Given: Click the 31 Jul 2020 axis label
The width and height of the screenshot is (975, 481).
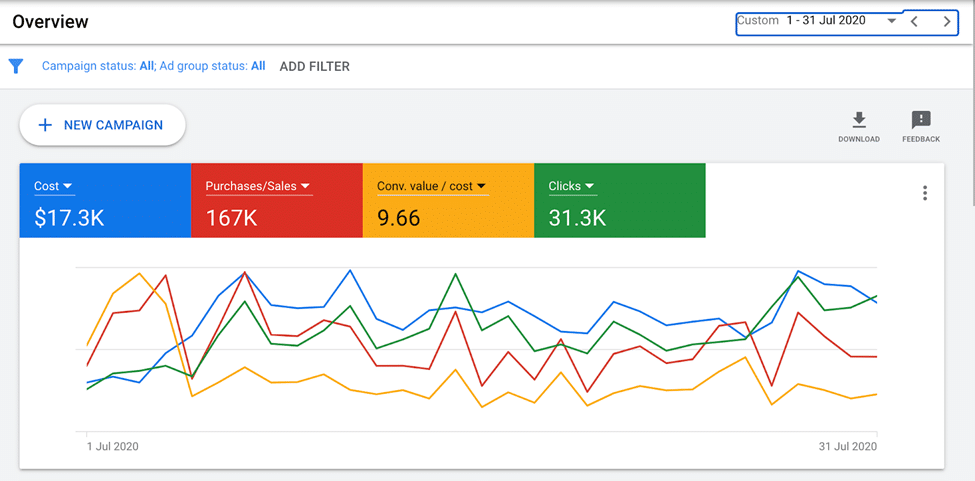Looking at the screenshot, I should pos(848,446).
